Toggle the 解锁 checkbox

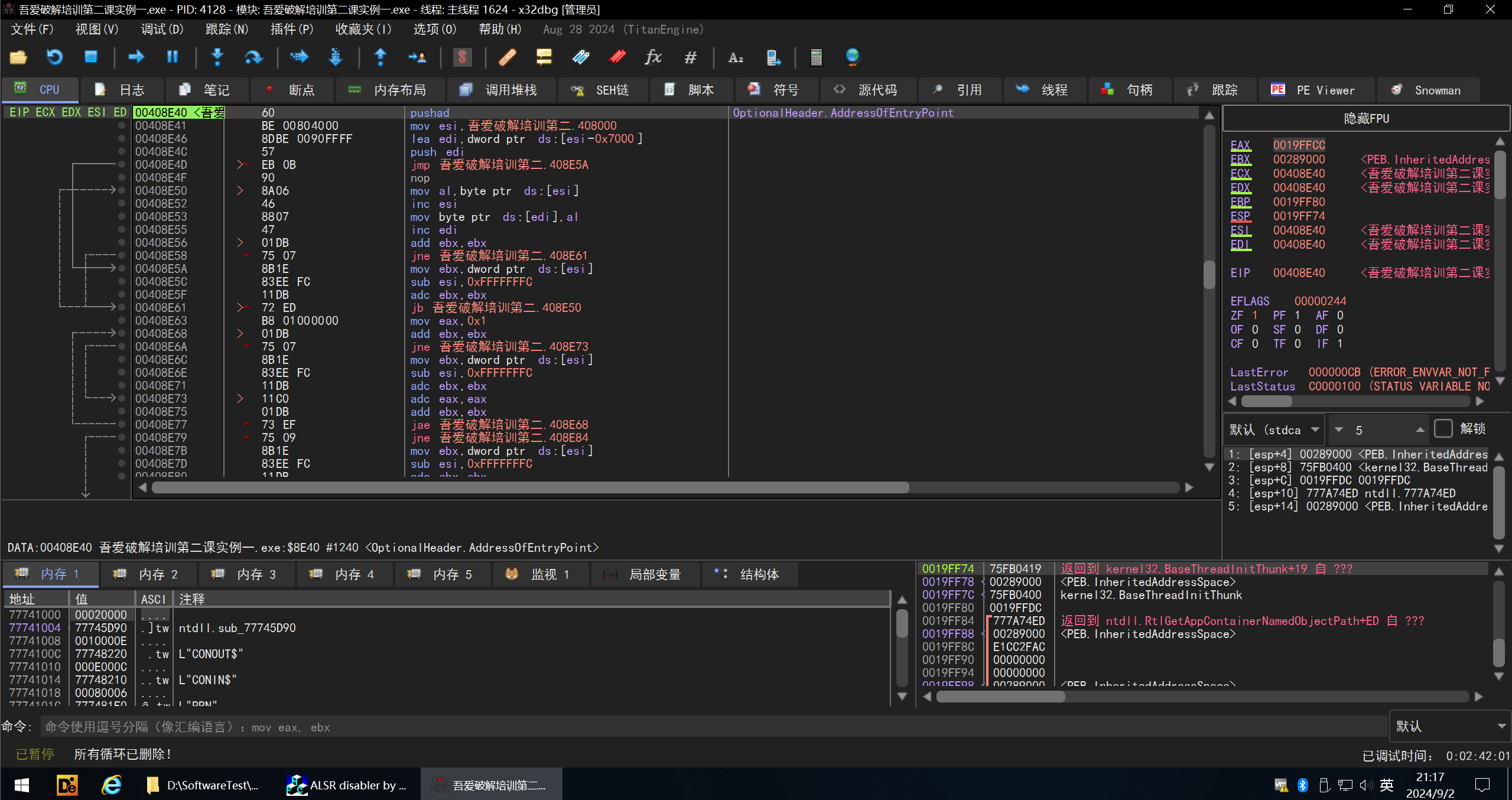pos(1443,429)
